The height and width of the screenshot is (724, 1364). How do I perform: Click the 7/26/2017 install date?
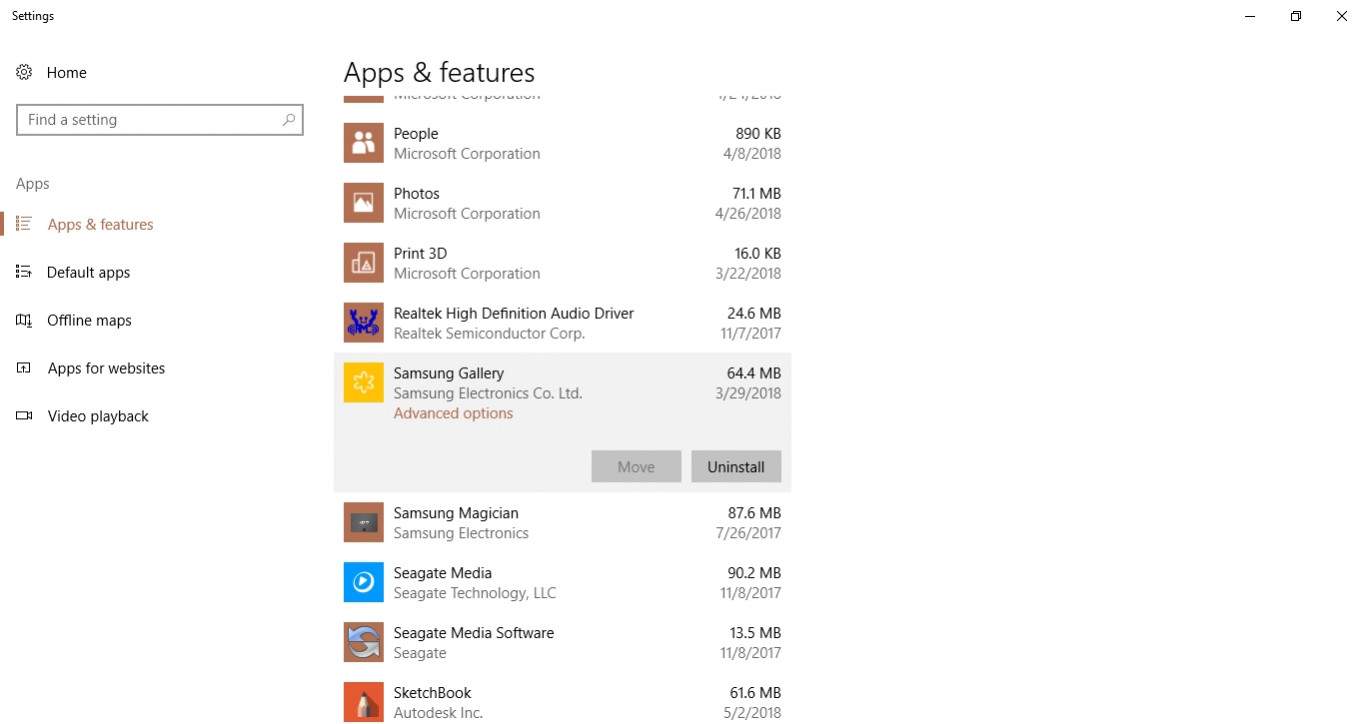tap(748, 533)
